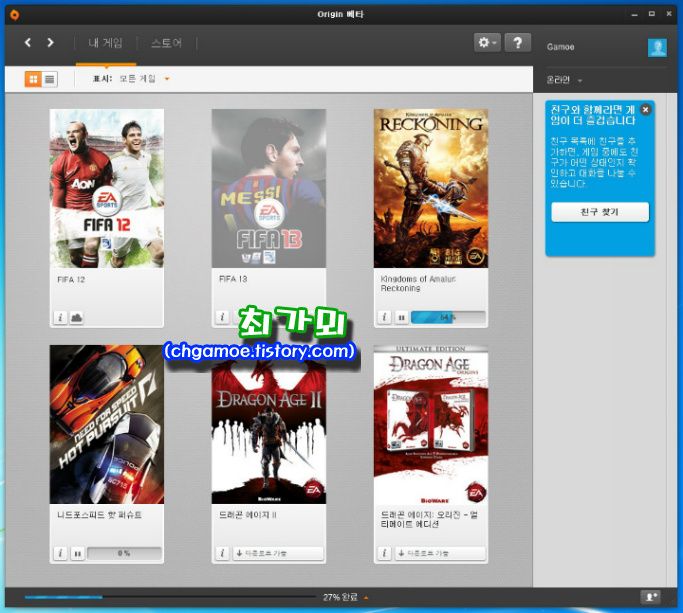Screen dimensions: 683x613
Task: Open FIFA 12 cover art
Action: 107,188
